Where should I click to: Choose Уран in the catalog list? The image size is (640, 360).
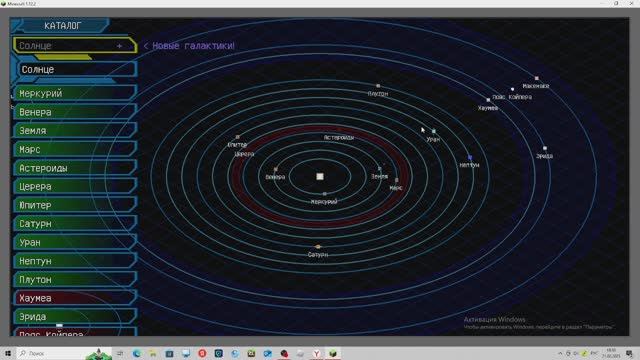coord(75,242)
